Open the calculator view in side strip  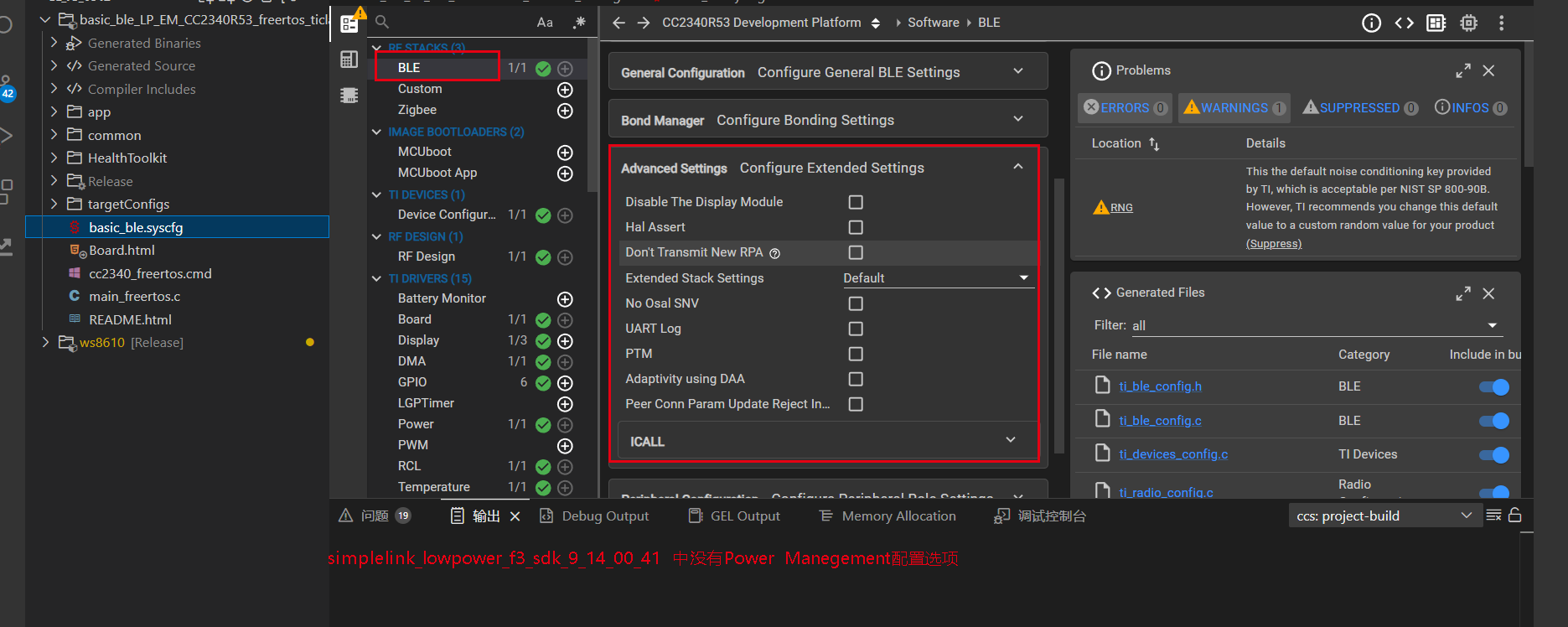tap(349, 60)
